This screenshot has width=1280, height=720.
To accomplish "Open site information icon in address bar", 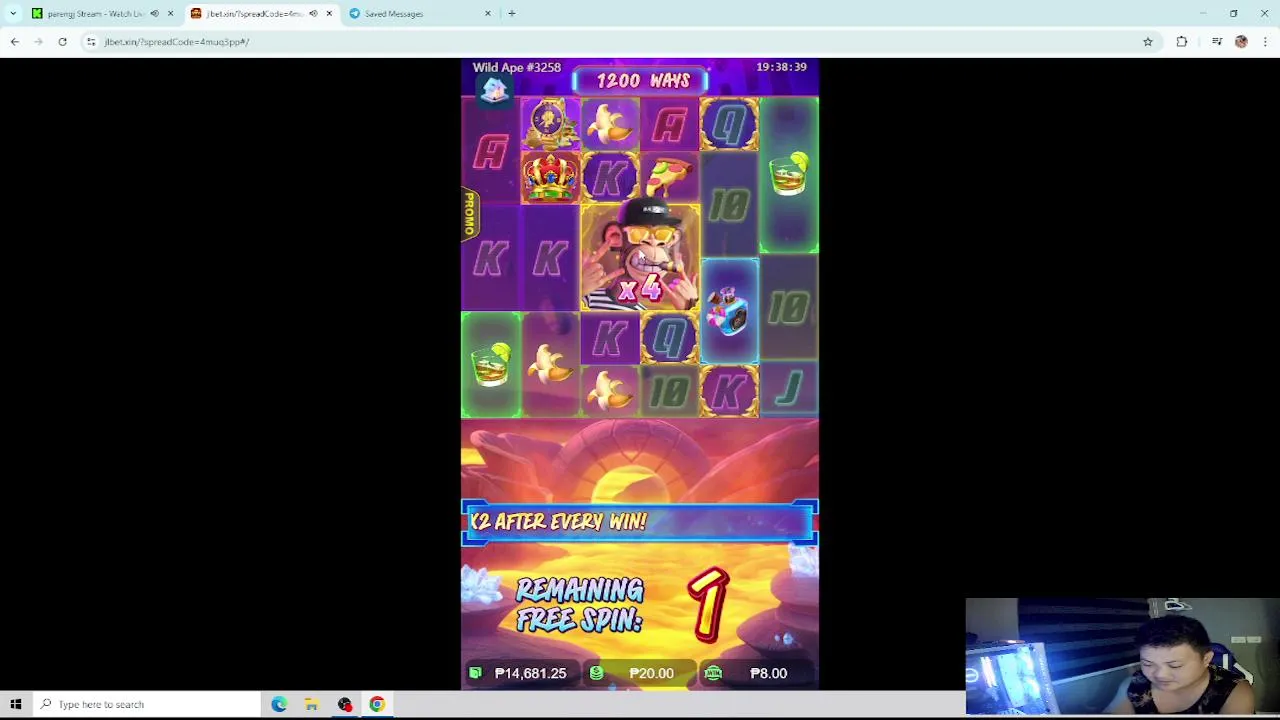I will click(91, 42).
